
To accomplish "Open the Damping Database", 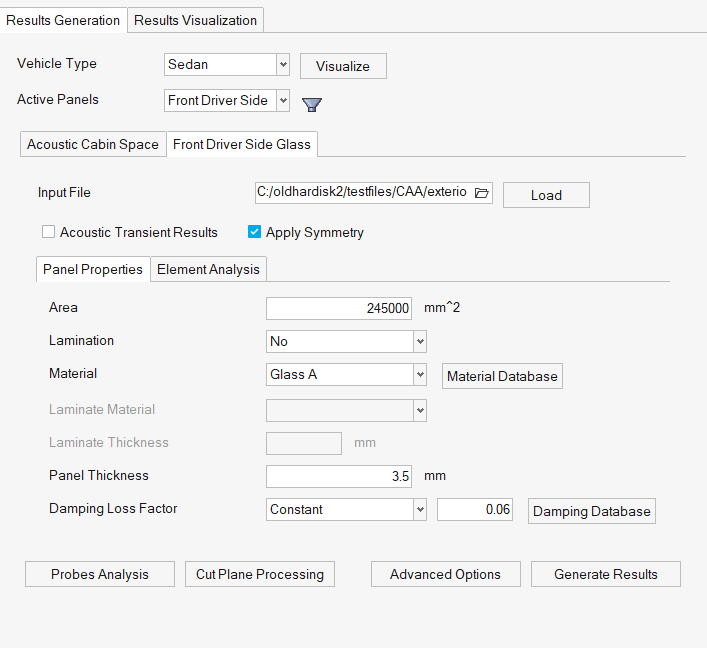I will (x=592, y=511).
